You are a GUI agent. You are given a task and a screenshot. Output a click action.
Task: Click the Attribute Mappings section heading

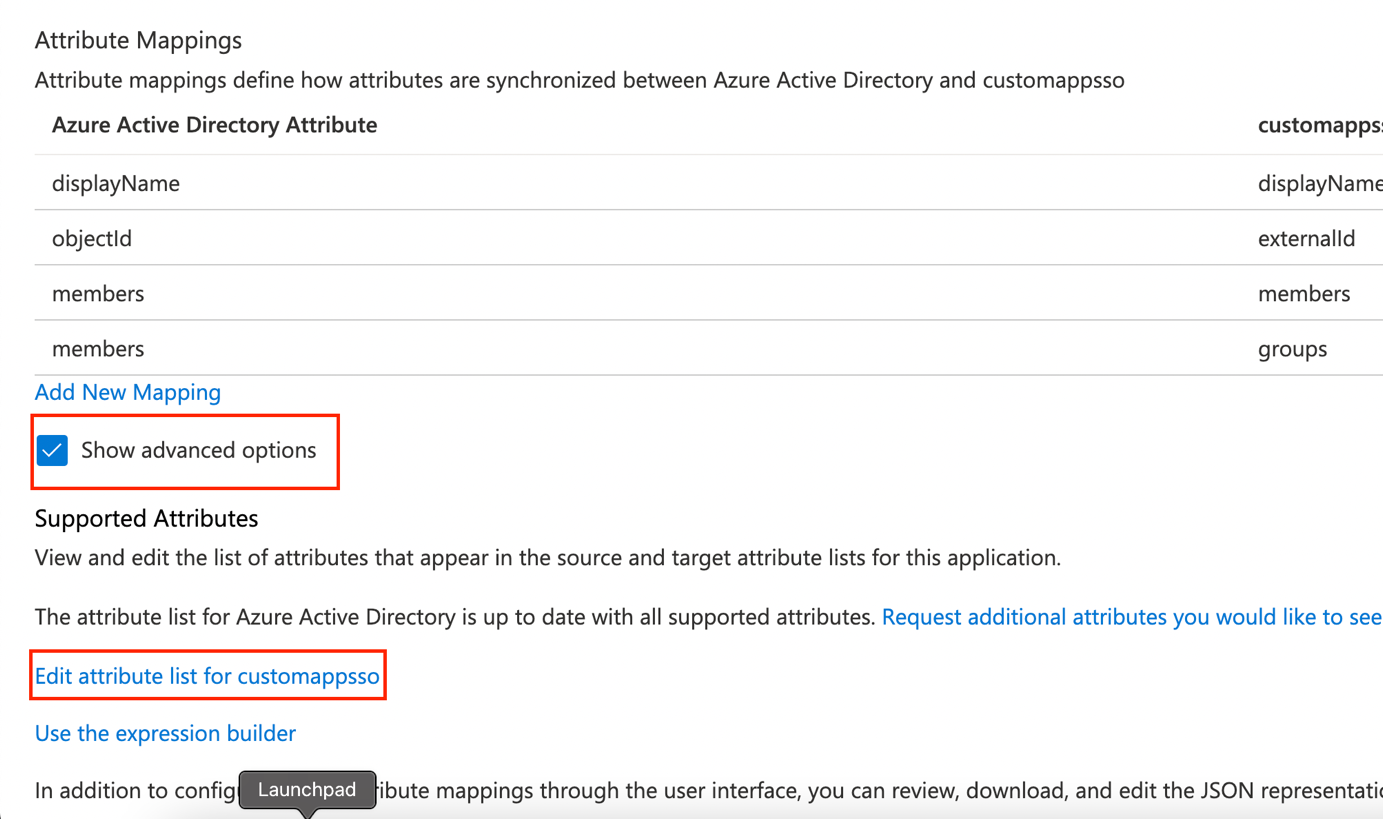[138, 40]
